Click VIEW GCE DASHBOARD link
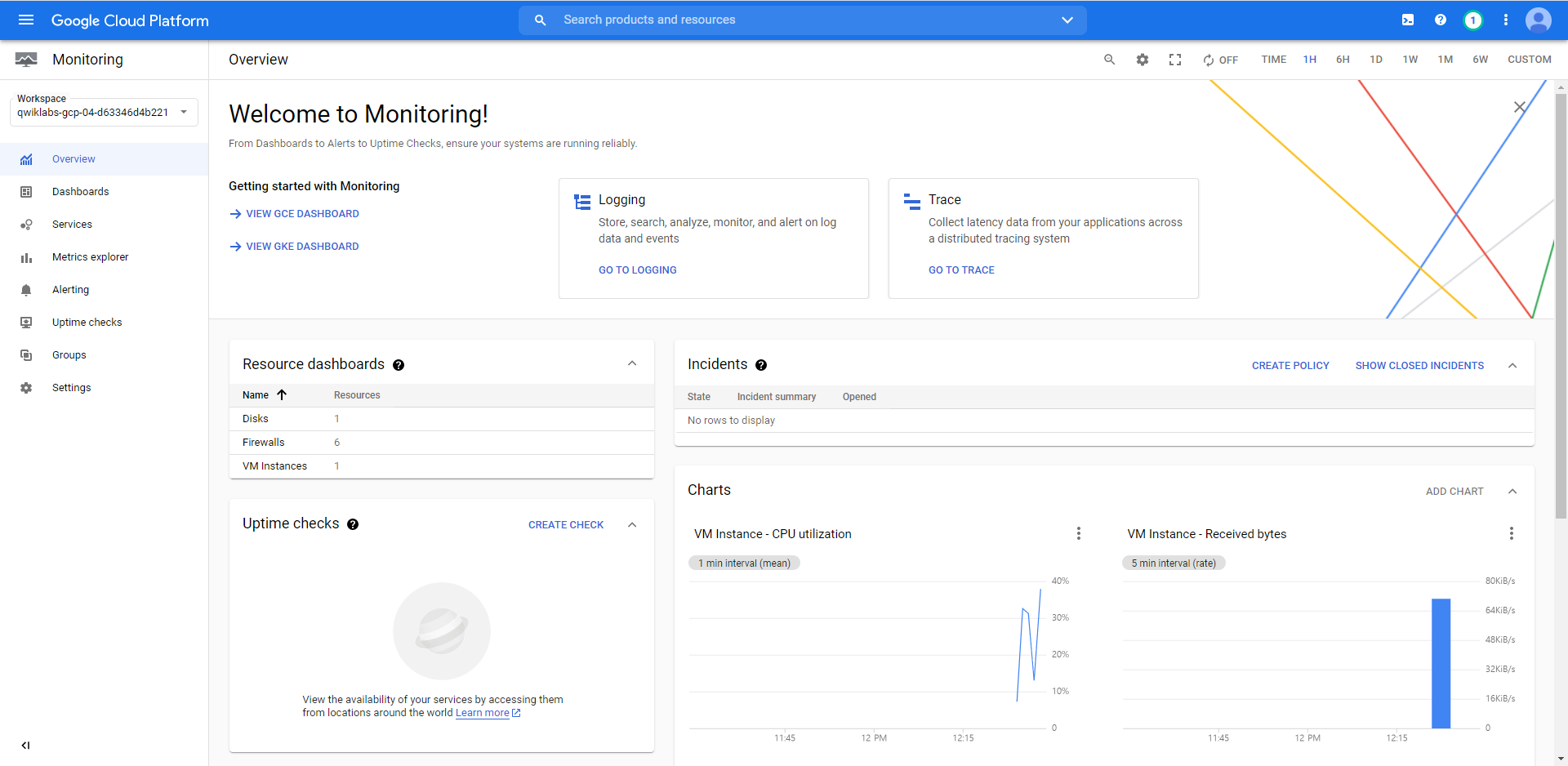 pos(294,214)
